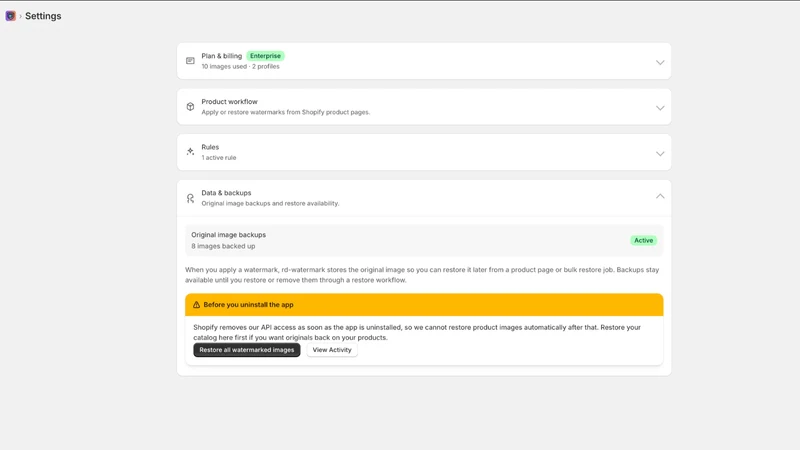Click the 'Original image backups' label
The image size is (800, 450).
229,235
